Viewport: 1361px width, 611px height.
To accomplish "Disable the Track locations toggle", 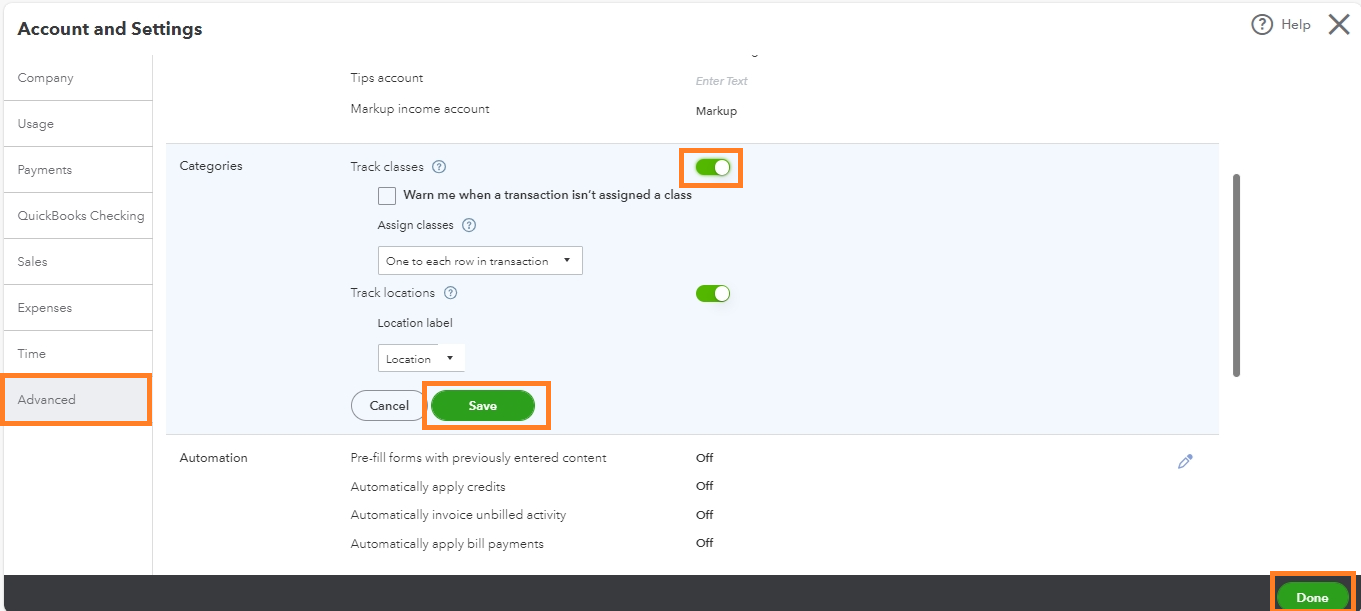I will point(713,293).
